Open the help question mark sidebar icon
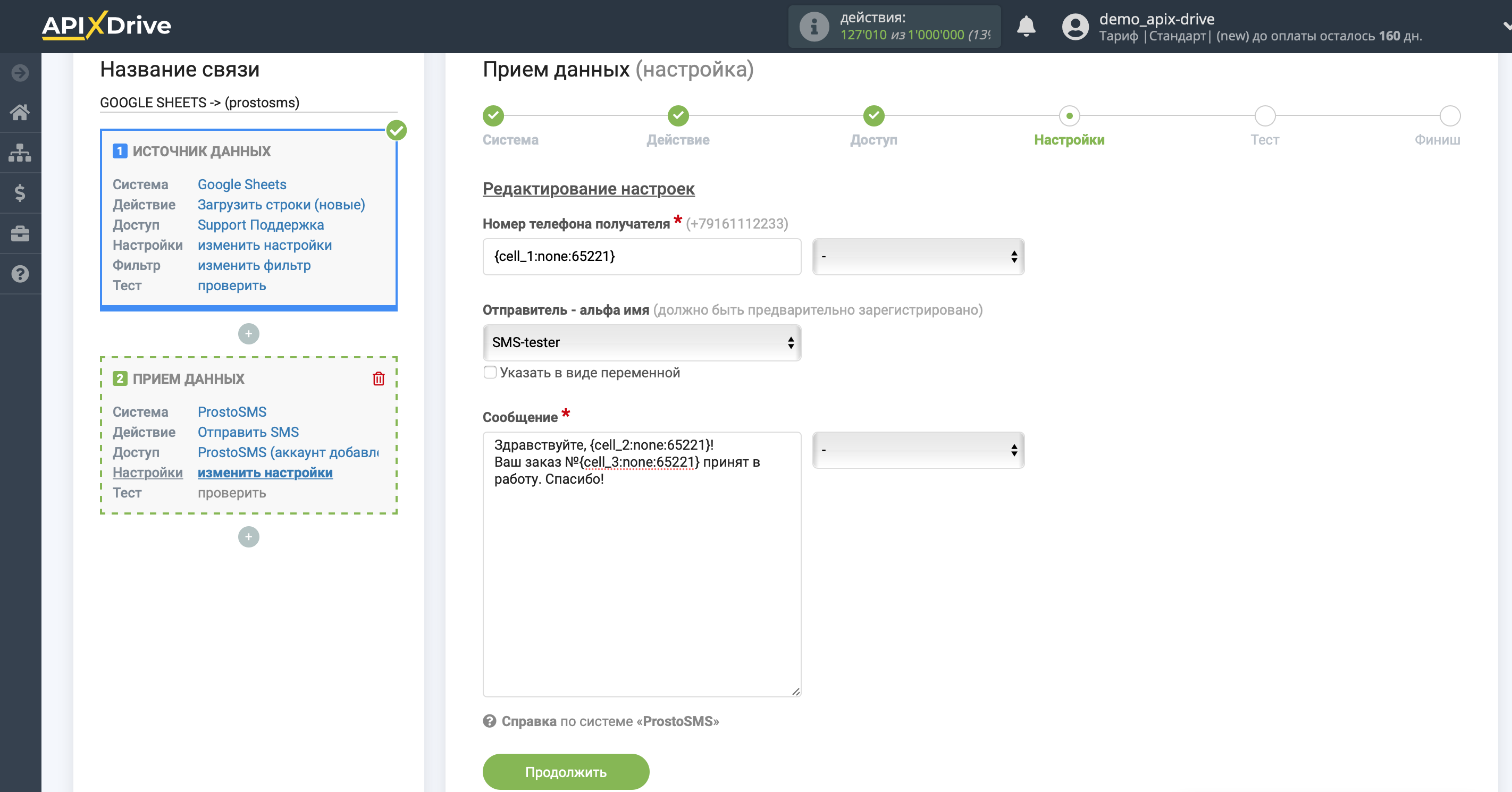Viewport: 1512px width, 792px height. point(20,274)
